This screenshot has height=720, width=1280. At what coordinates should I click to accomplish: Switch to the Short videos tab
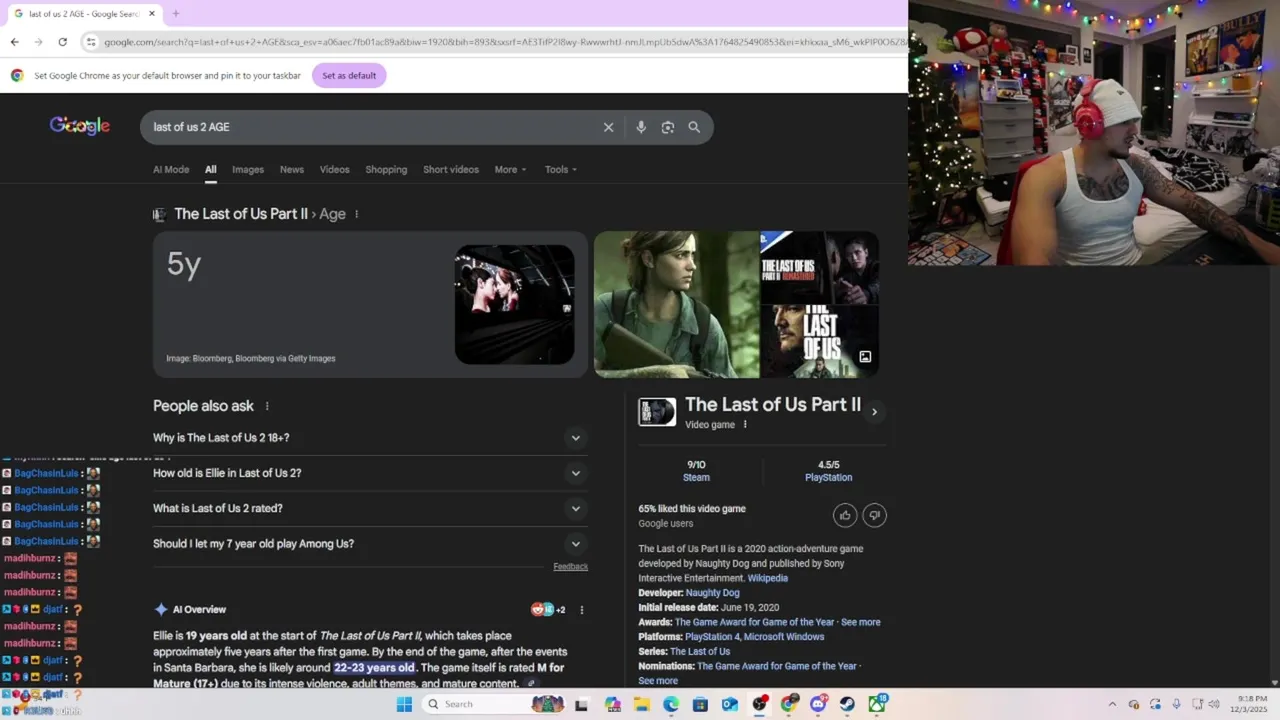(451, 169)
